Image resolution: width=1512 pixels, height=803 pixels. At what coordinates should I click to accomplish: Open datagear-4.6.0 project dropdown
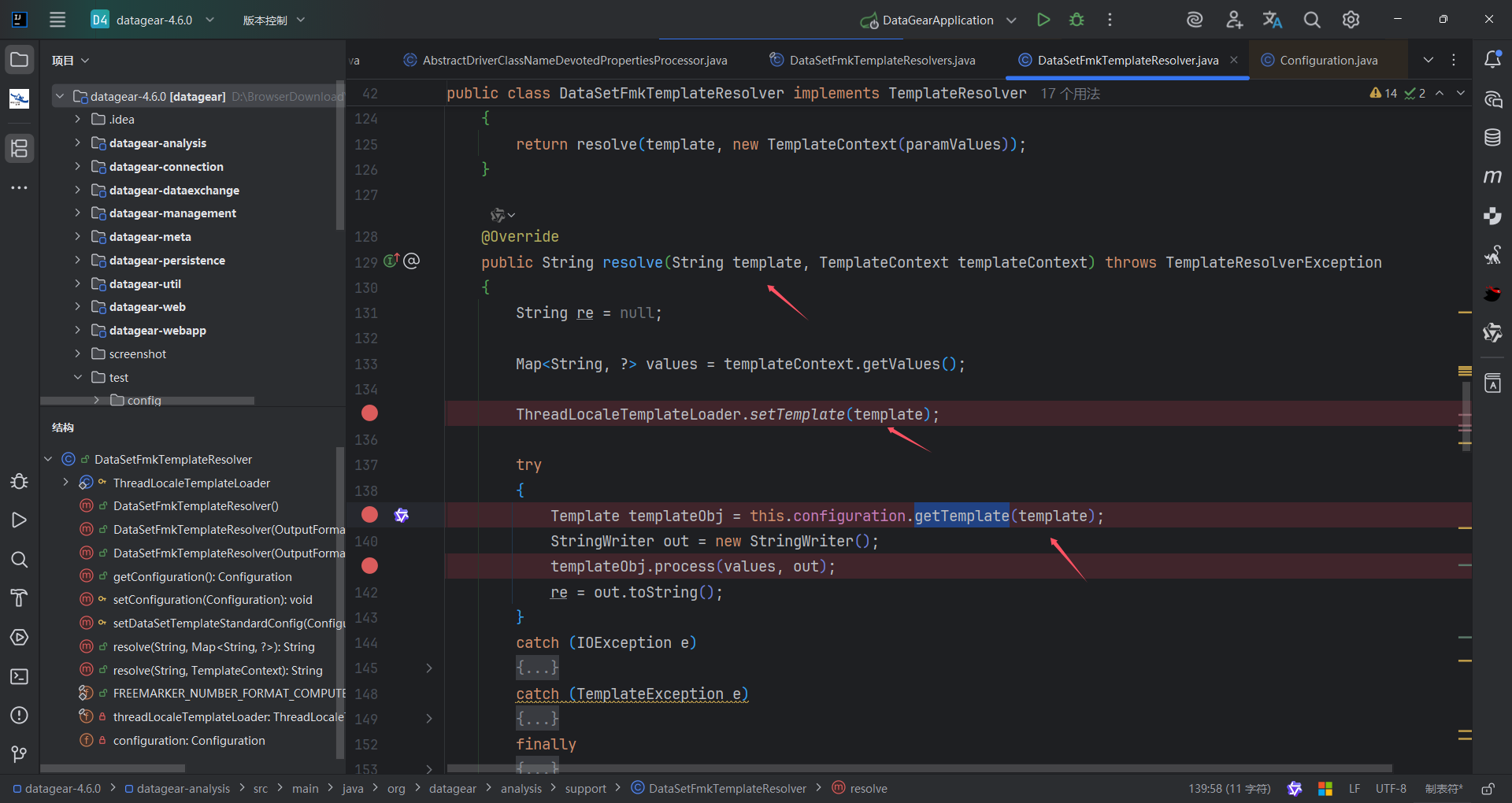coord(154,20)
